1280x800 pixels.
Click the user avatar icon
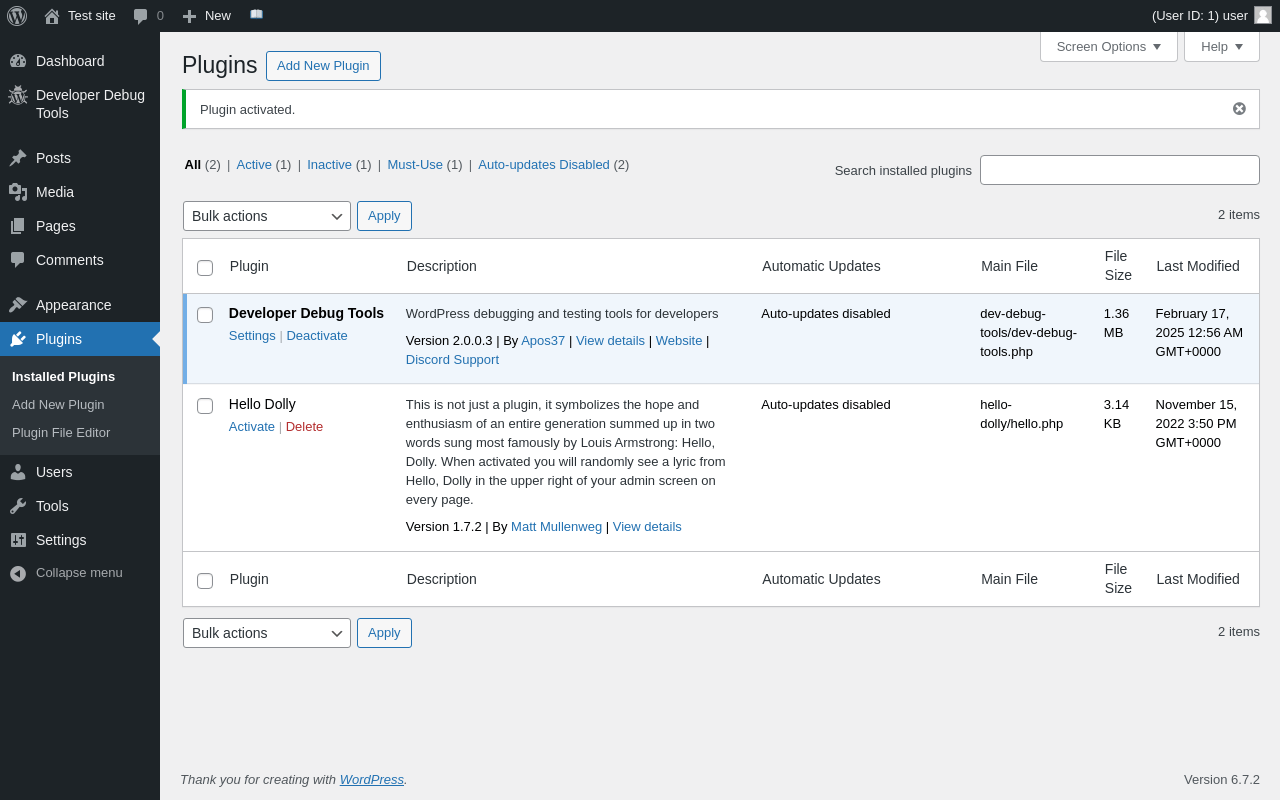pos(1263,15)
